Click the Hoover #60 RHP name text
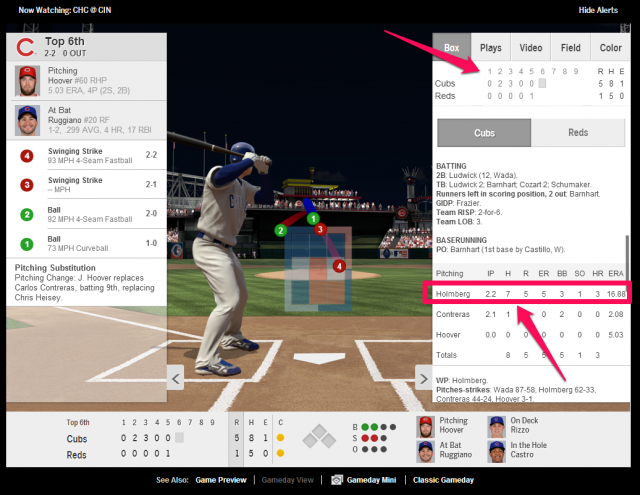Screen dimensions: 640x495 tap(77, 80)
